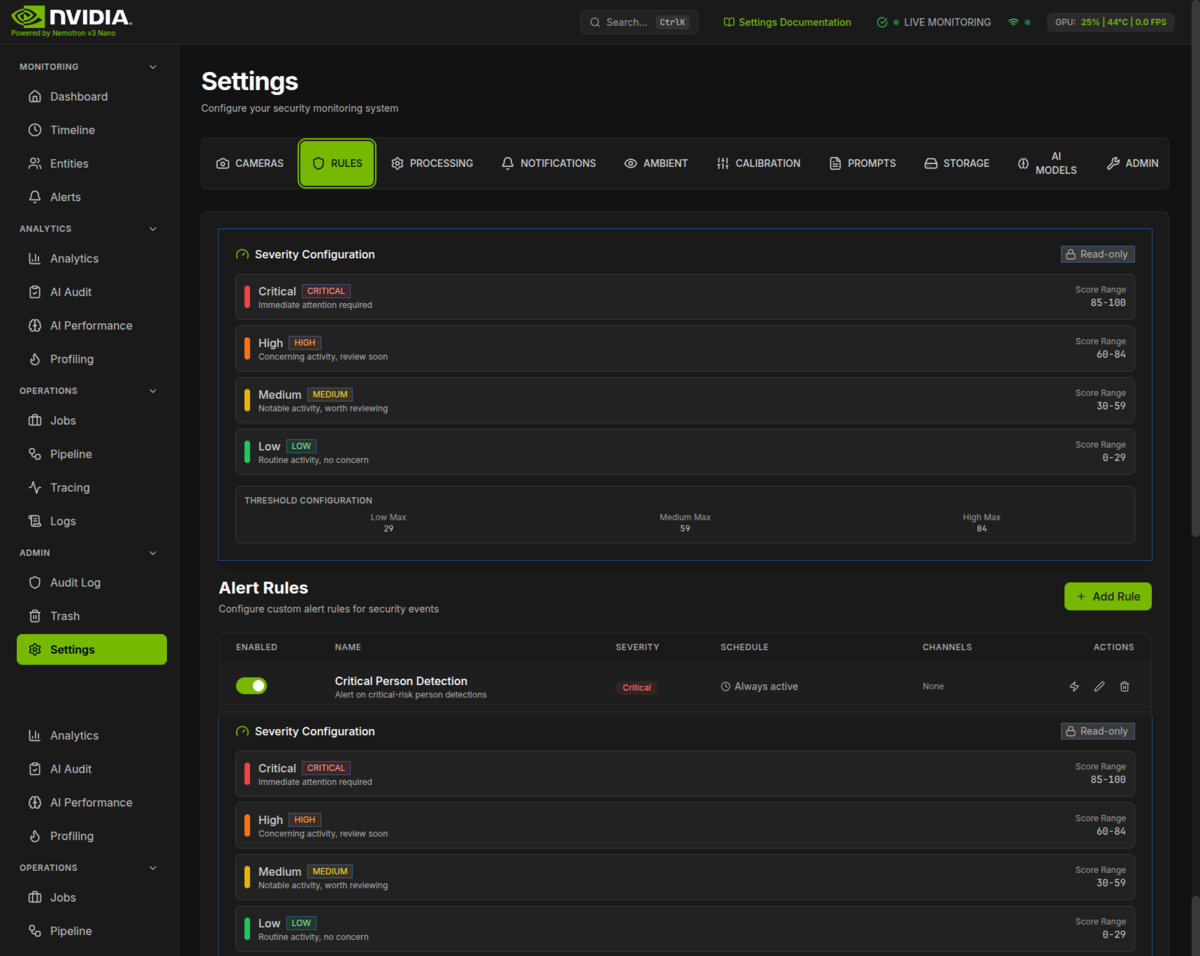1200x956 pixels.
Task: Go to the Audit Log page
Action: pyautogui.click(x=75, y=583)
